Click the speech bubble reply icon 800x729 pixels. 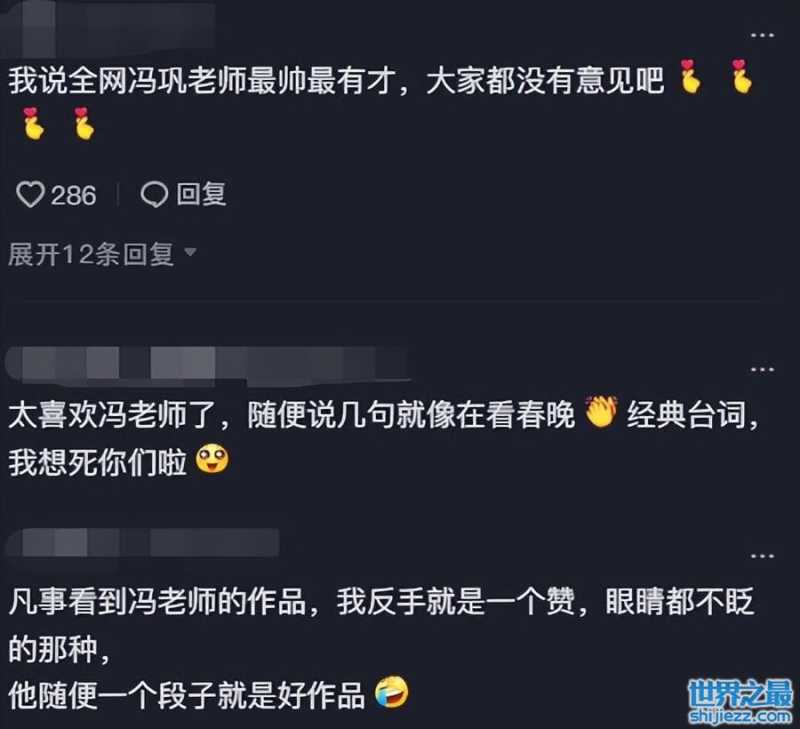[x=154, y=195]
